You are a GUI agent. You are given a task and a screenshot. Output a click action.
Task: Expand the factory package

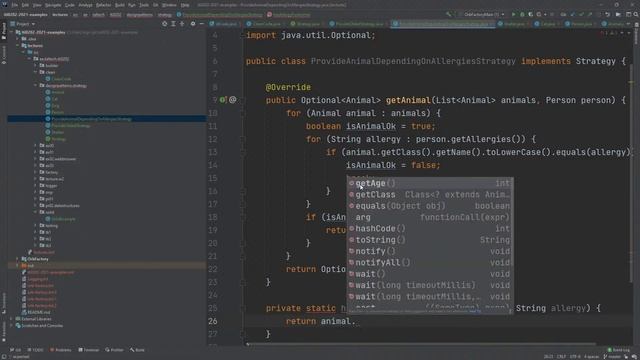point(36,172)
